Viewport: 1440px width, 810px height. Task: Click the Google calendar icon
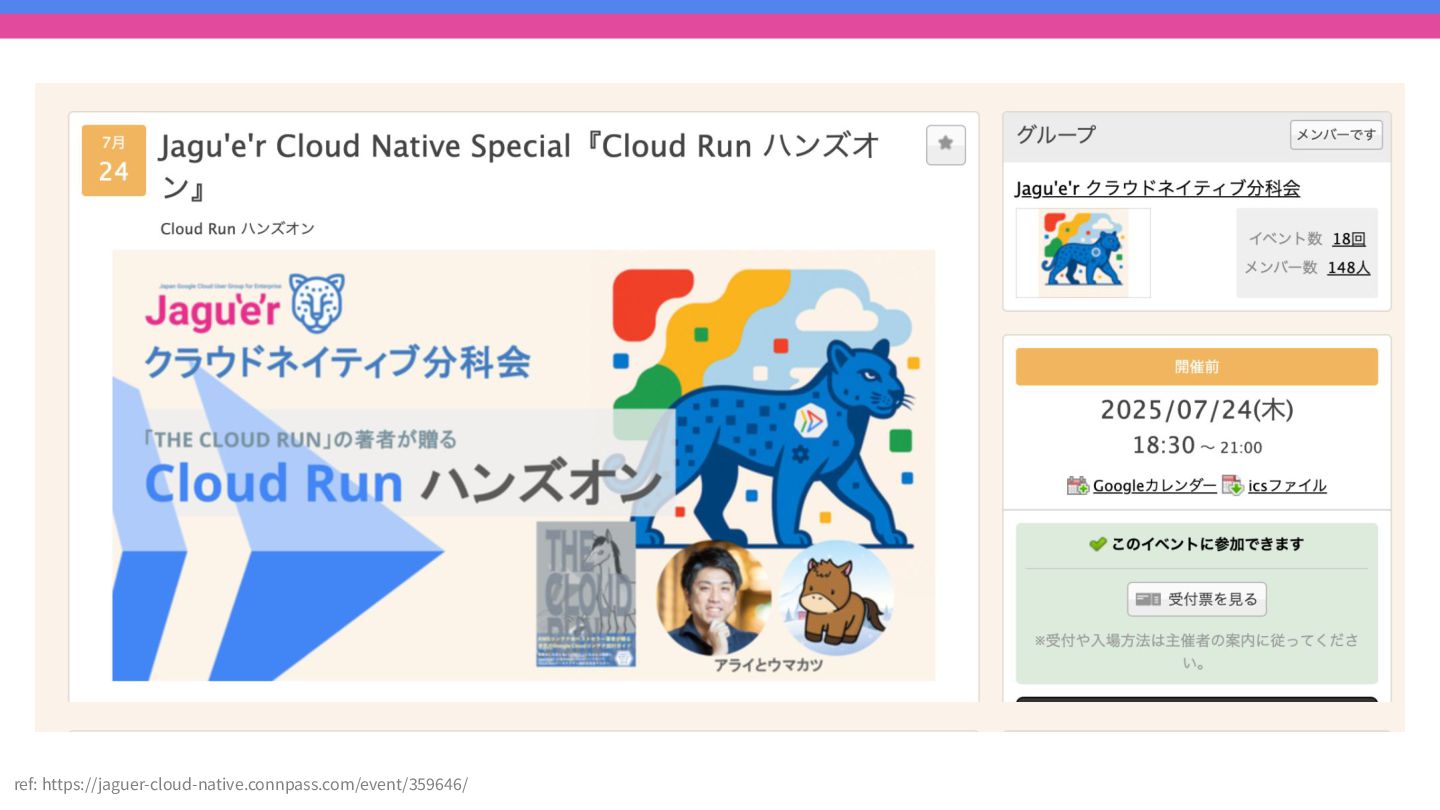1077,486
